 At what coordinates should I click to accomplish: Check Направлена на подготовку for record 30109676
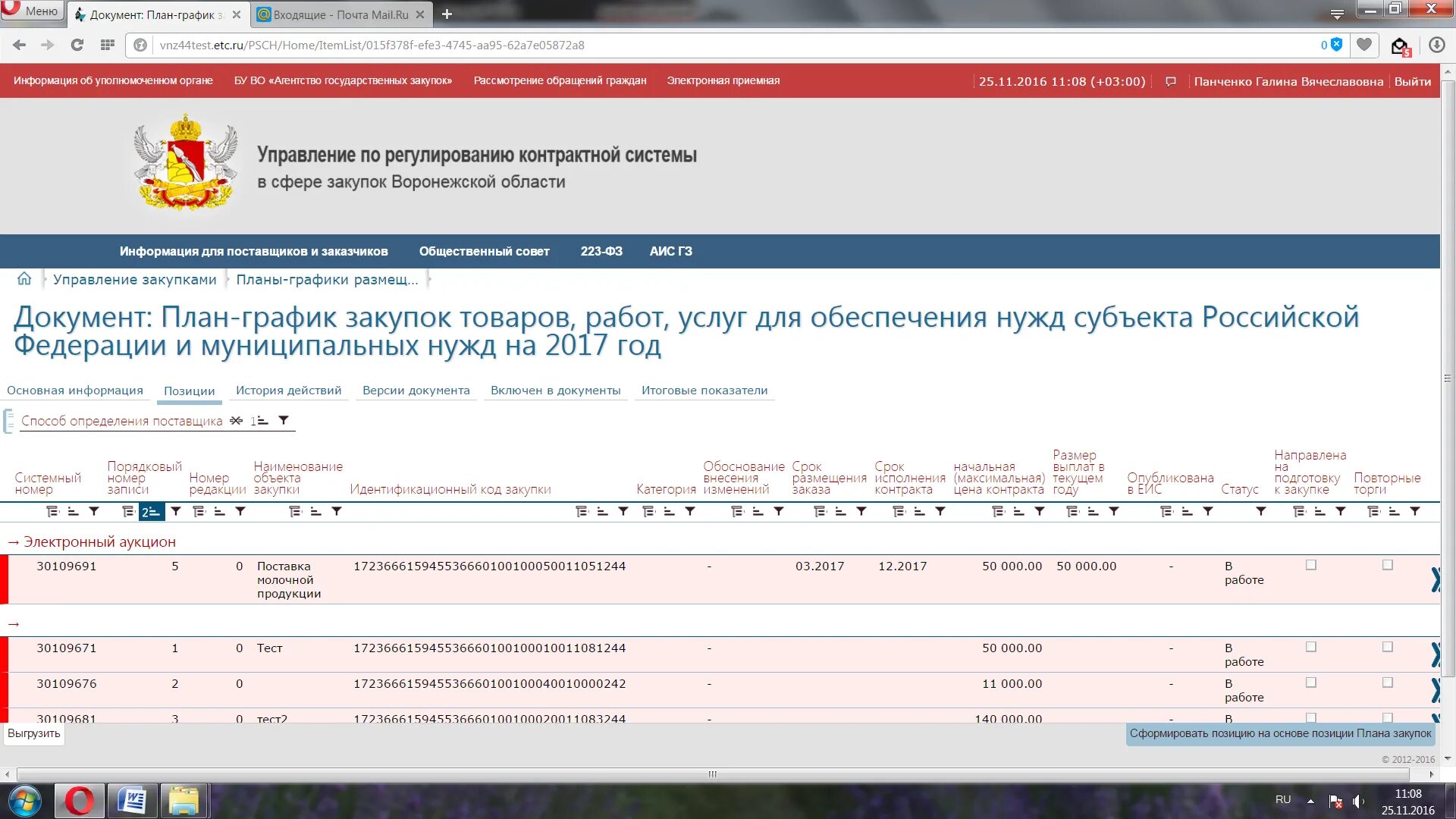pyautogui.click(x=1310, y=682)
